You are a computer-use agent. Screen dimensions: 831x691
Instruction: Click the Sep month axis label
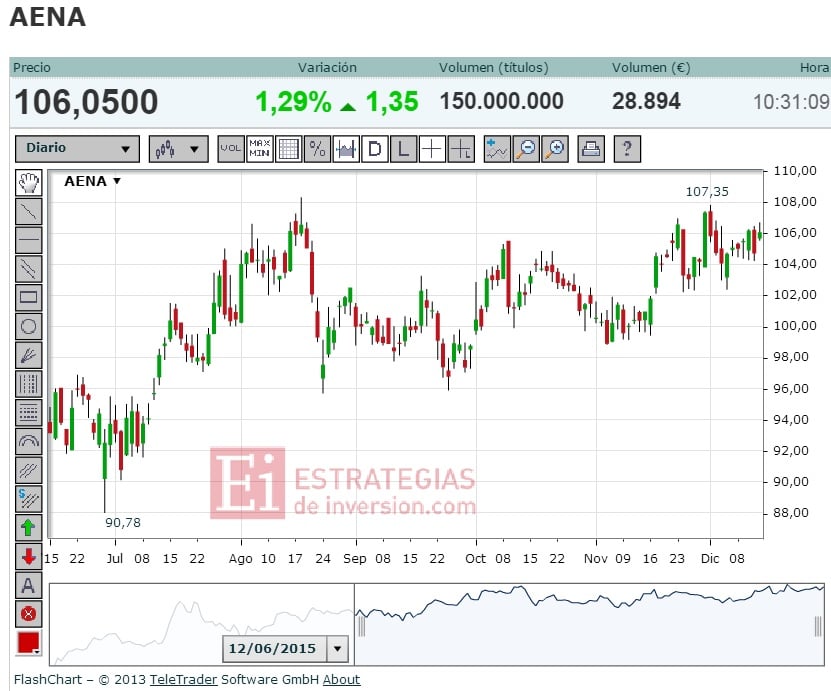(x=355, y=559)
